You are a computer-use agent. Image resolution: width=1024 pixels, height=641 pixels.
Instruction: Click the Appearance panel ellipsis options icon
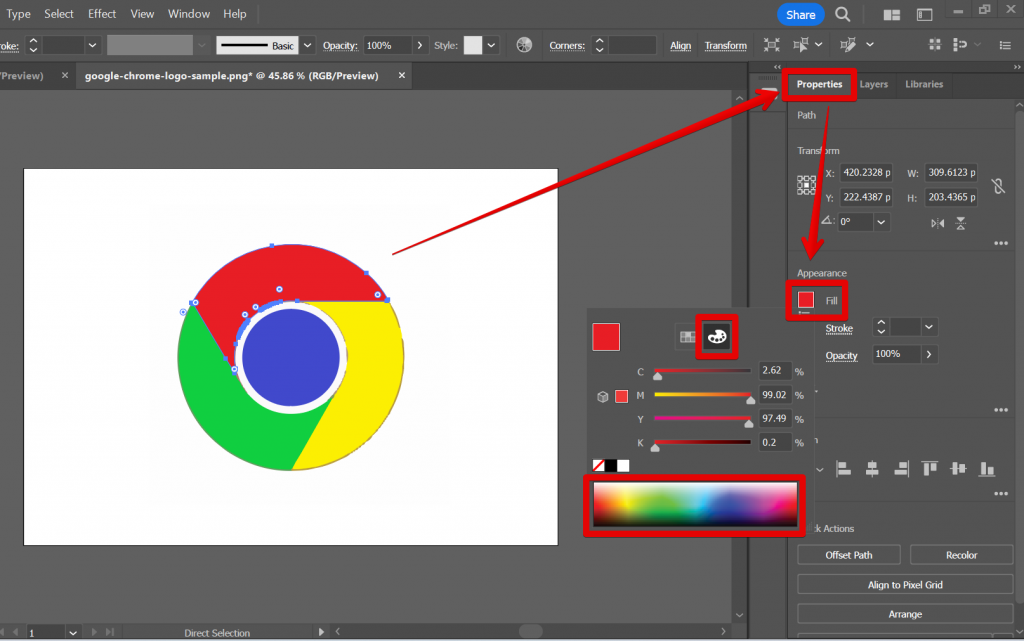coord(1001,410)
